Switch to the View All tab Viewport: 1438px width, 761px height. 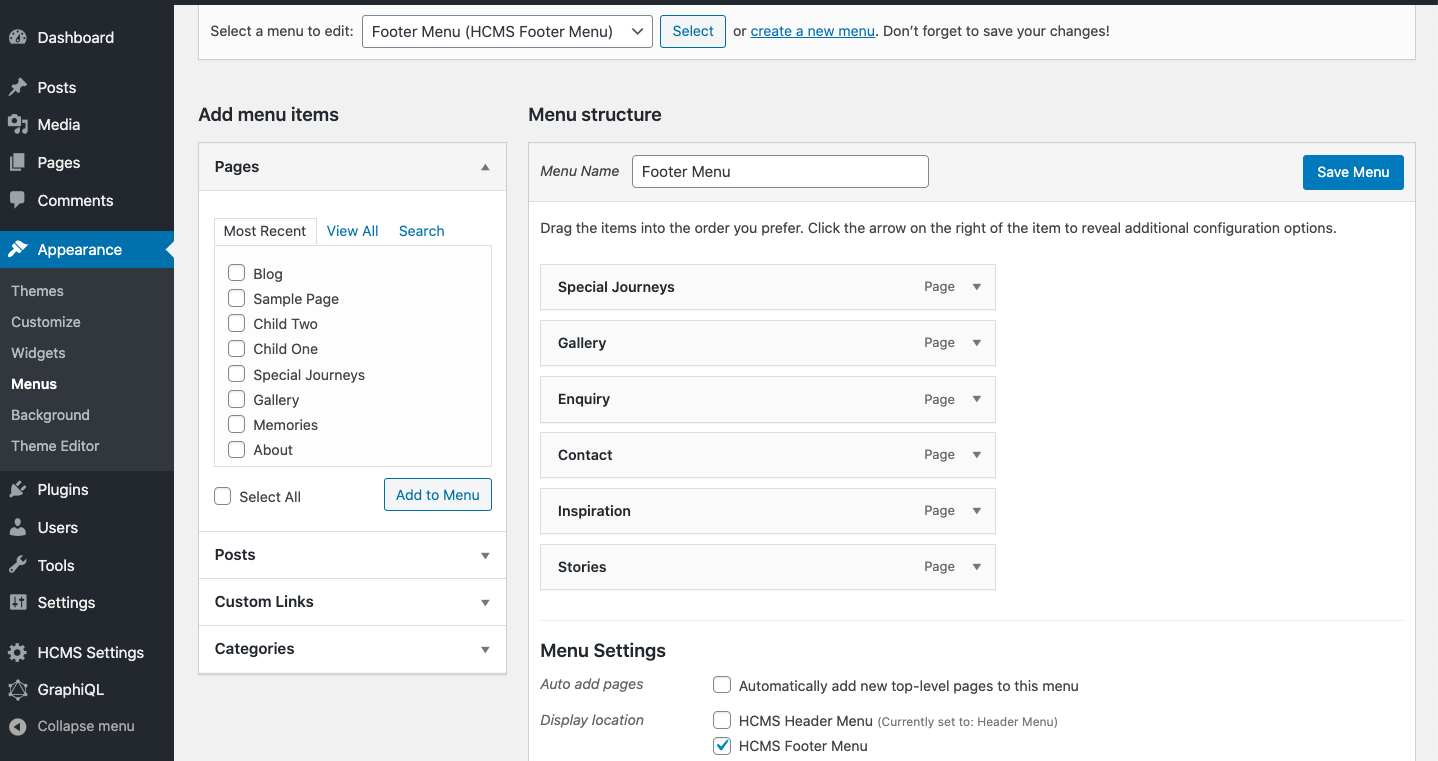point(352,231)
